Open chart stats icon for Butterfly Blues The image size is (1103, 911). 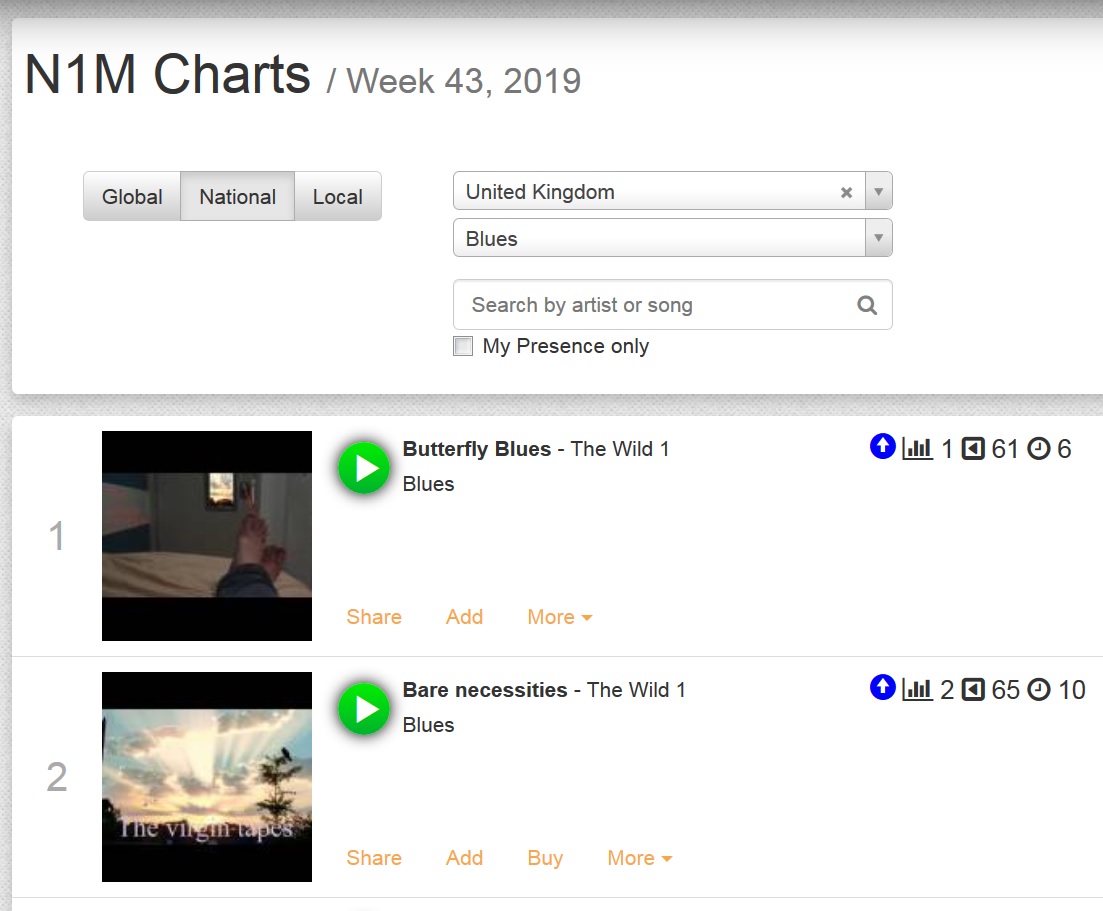917,448
